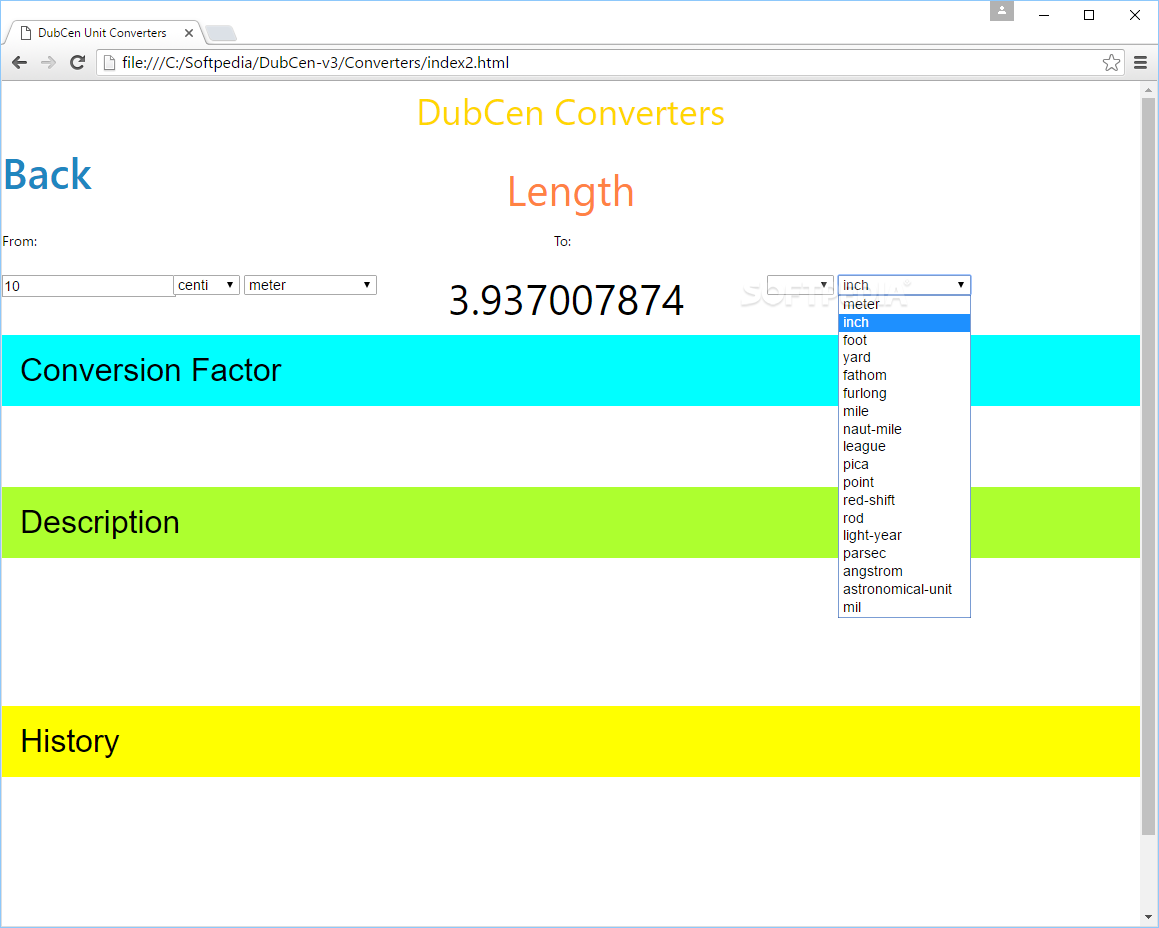1159x928 pixels.
Task: Choose yard from the unit list
Action: pos(904,358)
